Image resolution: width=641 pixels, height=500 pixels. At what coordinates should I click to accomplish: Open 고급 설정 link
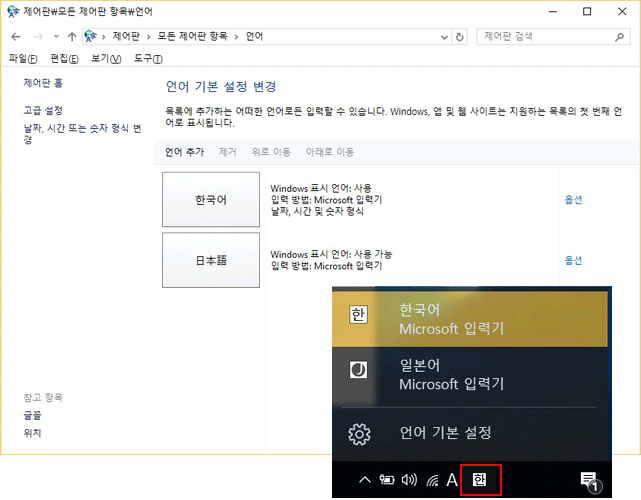click(43, 110)
